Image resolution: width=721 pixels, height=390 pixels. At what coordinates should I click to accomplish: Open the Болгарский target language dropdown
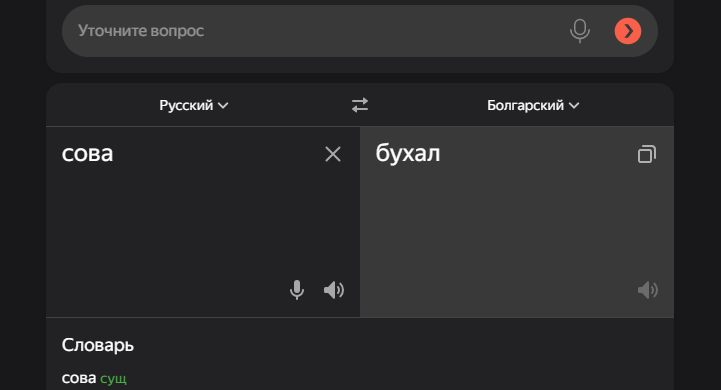coord(533,105)
